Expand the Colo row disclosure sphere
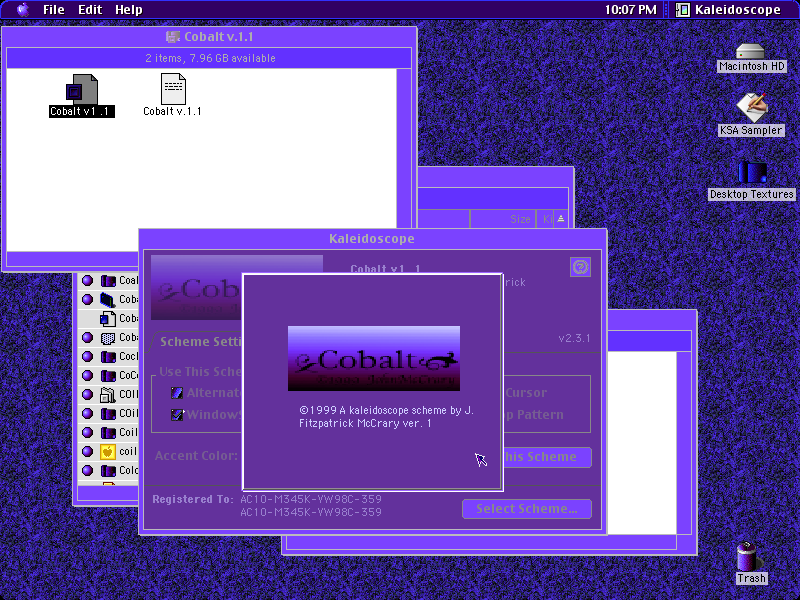Screen dimensions: 800x600 87,470
